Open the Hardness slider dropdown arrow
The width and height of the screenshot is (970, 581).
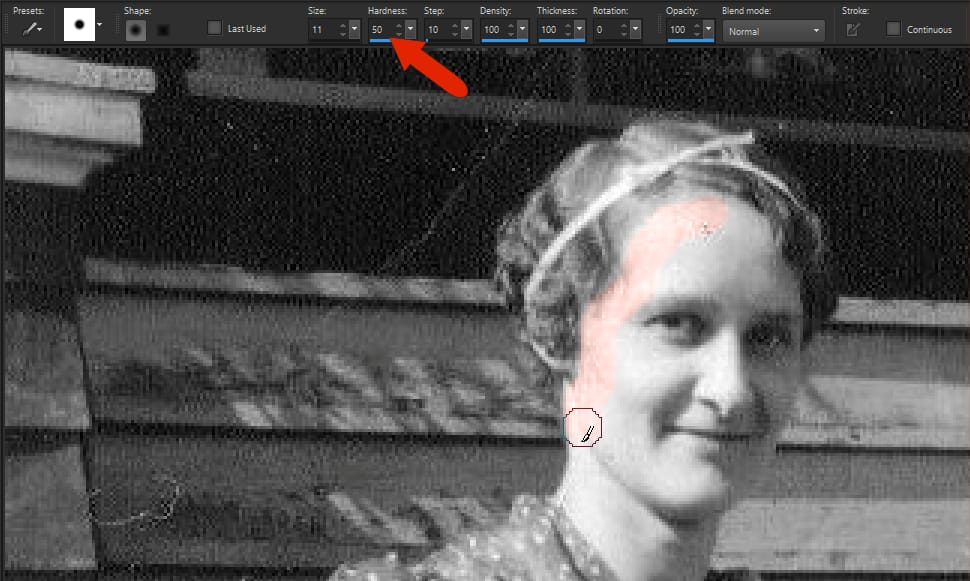tap(409, 30)
